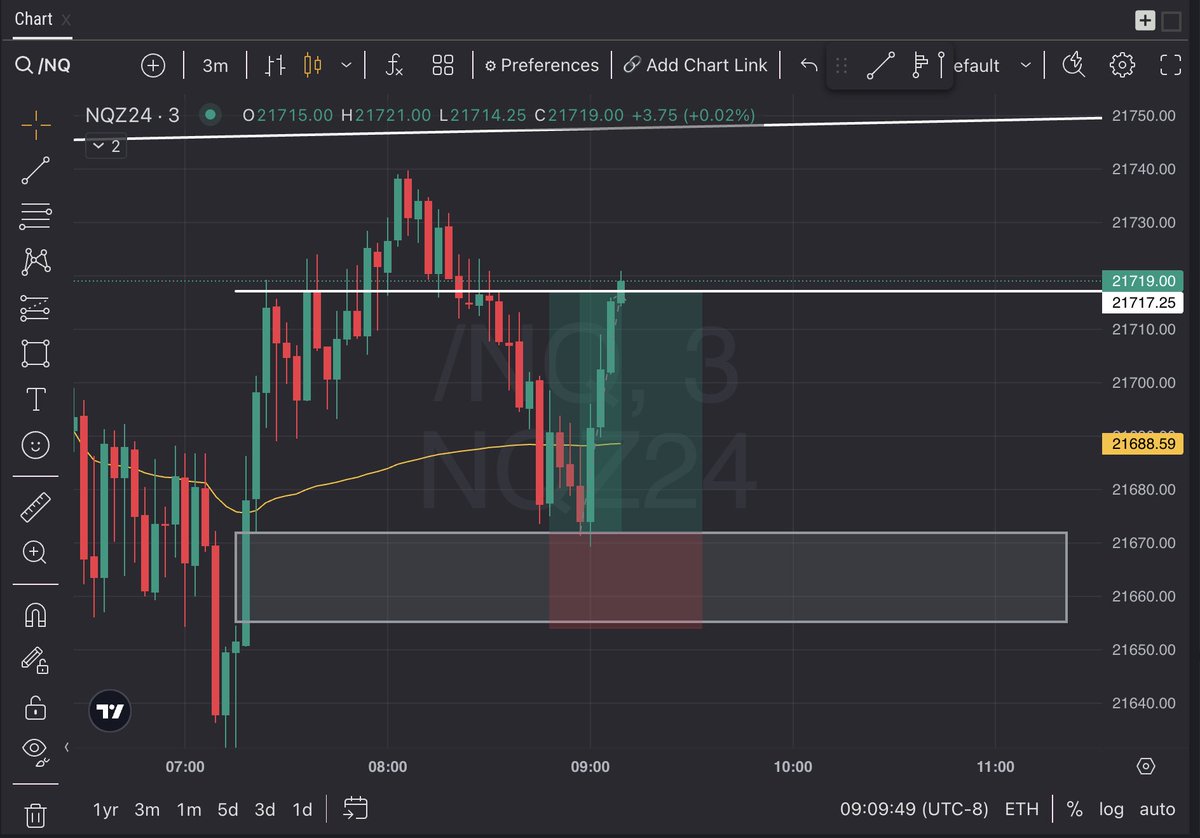Select the candlestick chart style
This screenshot has height=838, width=1200.
313,65
